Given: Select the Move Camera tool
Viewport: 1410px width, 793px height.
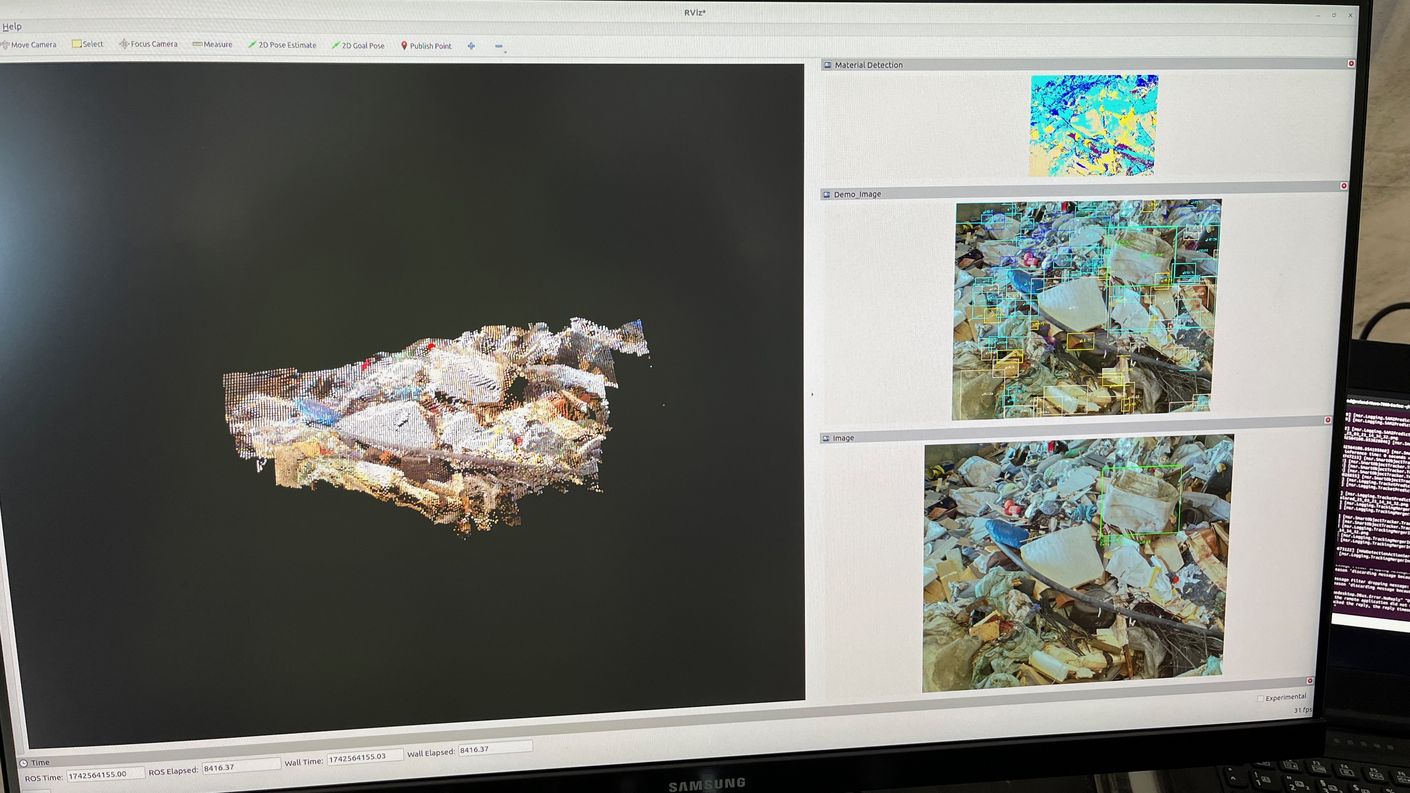Looking at the screenshot, I should [29, 45].
